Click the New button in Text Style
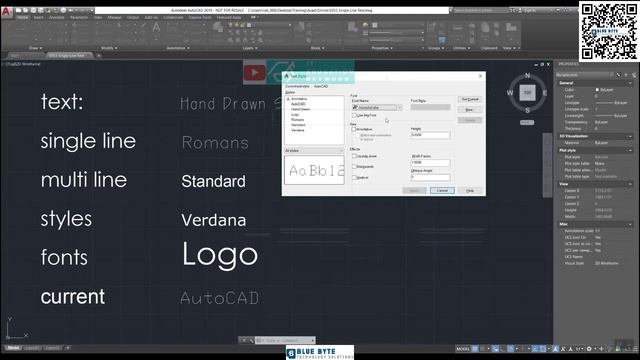Image resolution: width=640 pixels, height=360 pixels. 470,110
